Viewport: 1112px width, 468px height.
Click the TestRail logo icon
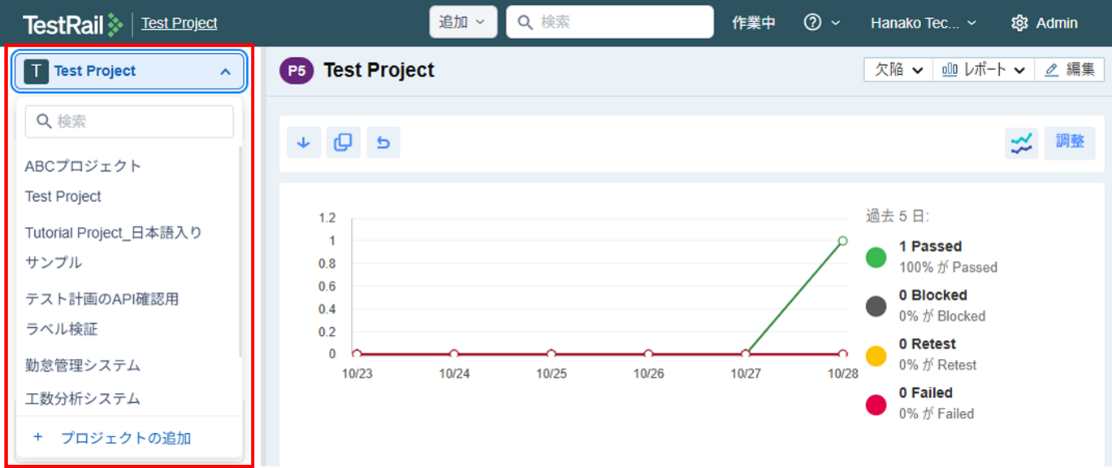click(115, 23)
